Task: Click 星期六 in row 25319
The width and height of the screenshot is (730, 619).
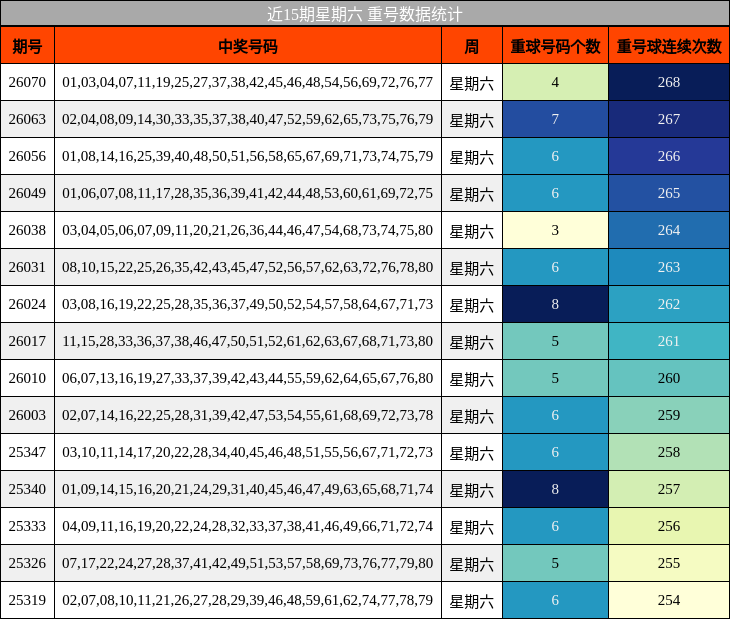Action: tap(472, 601)
